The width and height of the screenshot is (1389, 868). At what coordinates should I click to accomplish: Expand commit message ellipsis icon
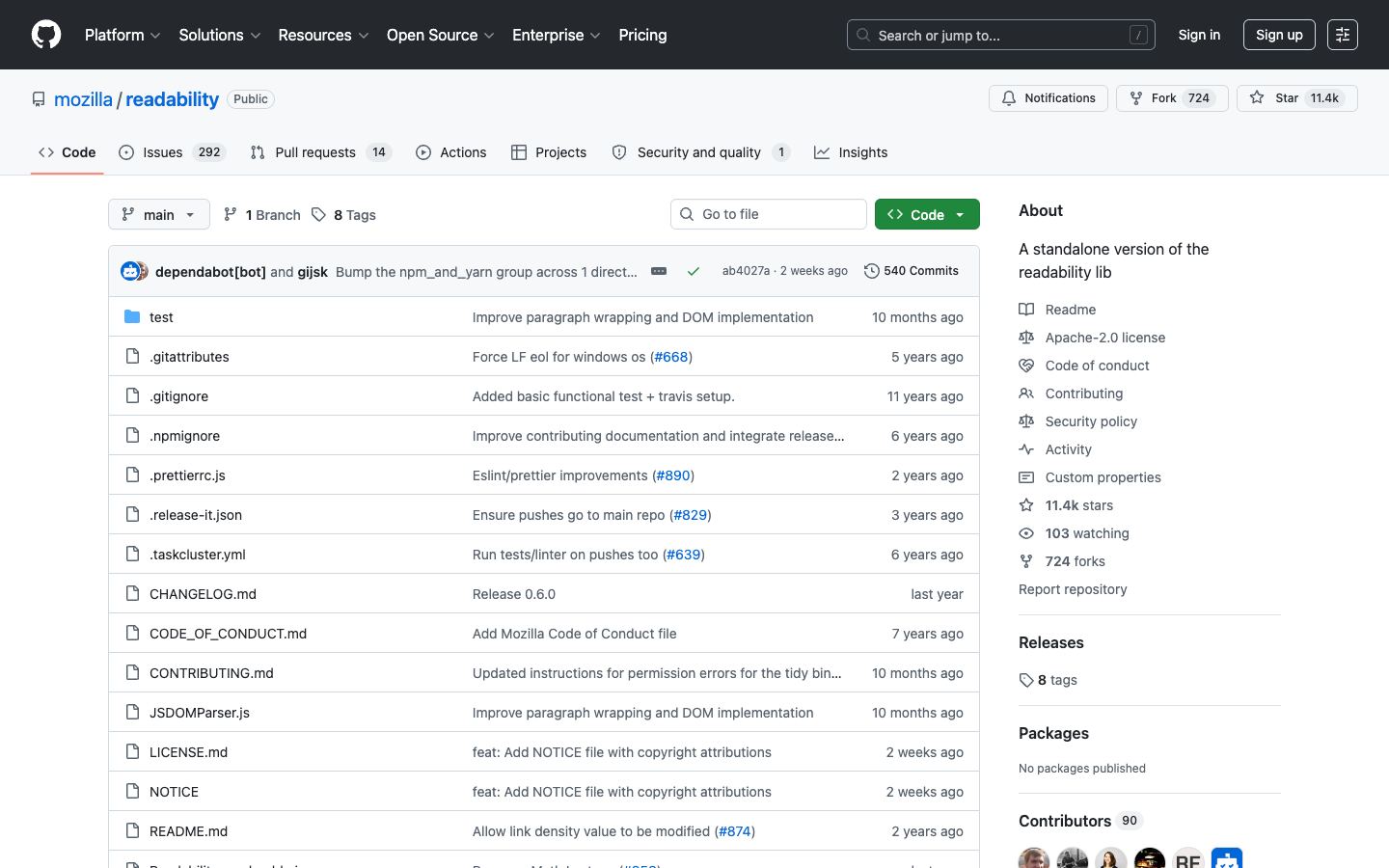[659, 271]
